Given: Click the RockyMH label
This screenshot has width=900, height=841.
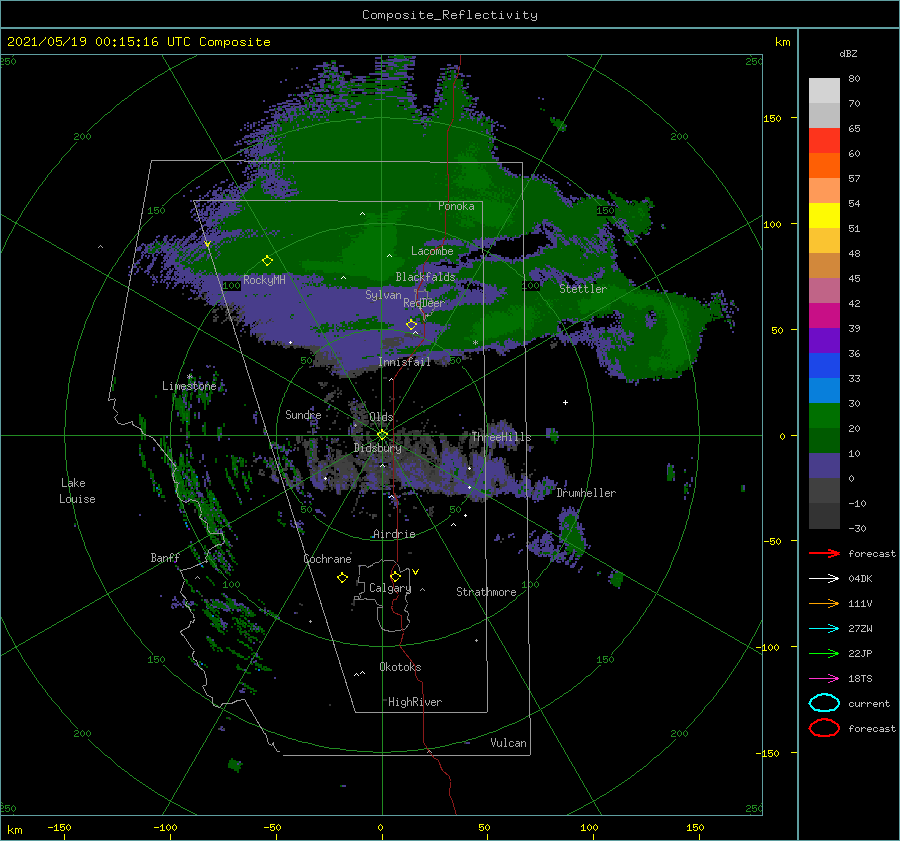Looking at the screenshot, I should (x=264, y=280).
